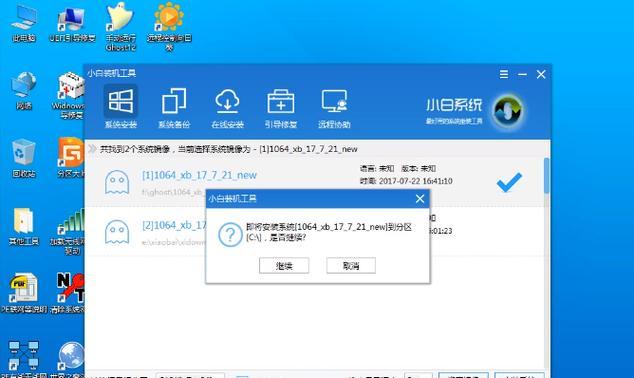
Task: Open the network-diagram desktop shortcut at bottom
Action: [24, 358]
